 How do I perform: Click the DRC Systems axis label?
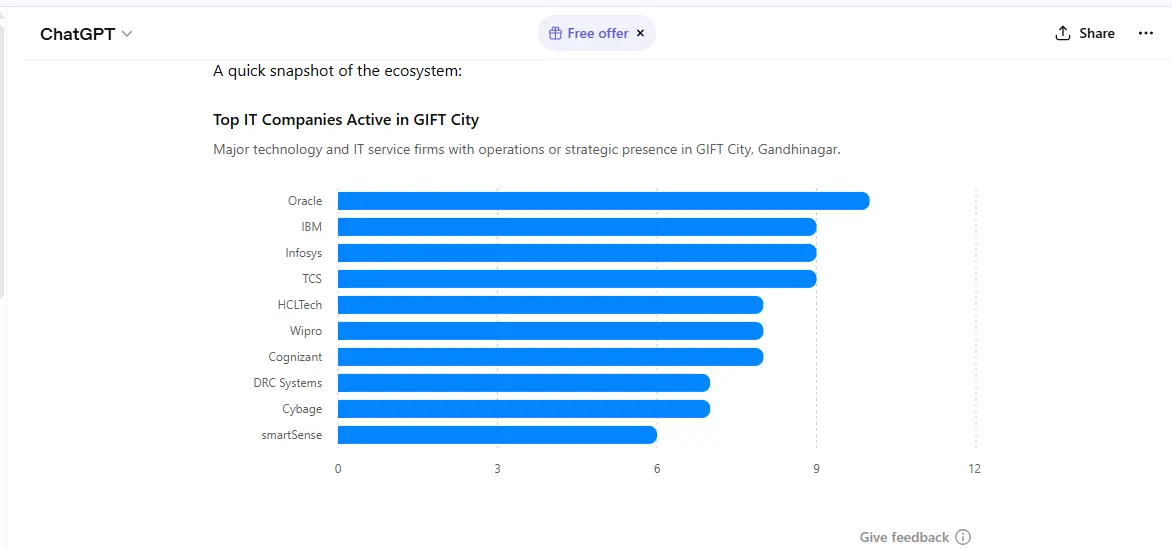tap(288, 383)
